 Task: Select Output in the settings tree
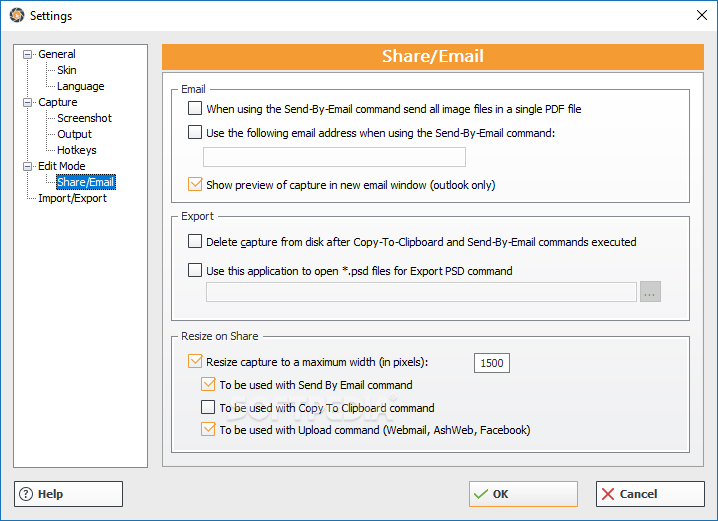tap(74, 134)
